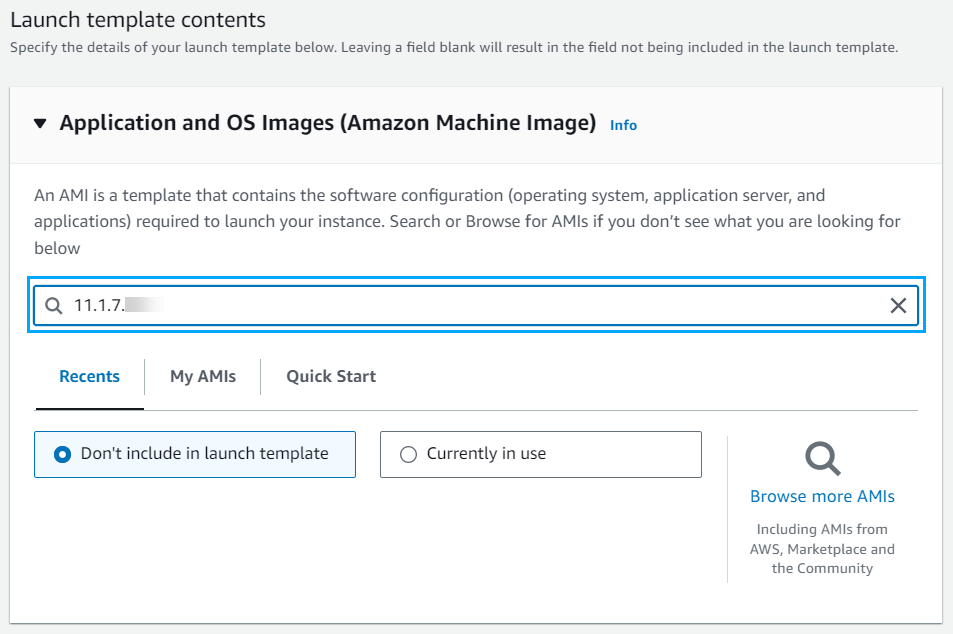The height and width of the screenshot is (634, 953).
Task: Switch to the Recents tab
Action: 89,376
